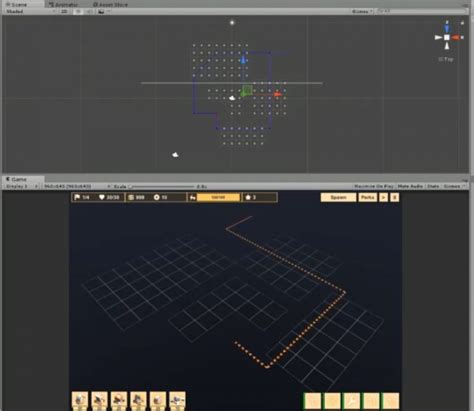Open the Display 1 dropdown
The height and width of the screenshot is (411, 474).
click(22, 186)
